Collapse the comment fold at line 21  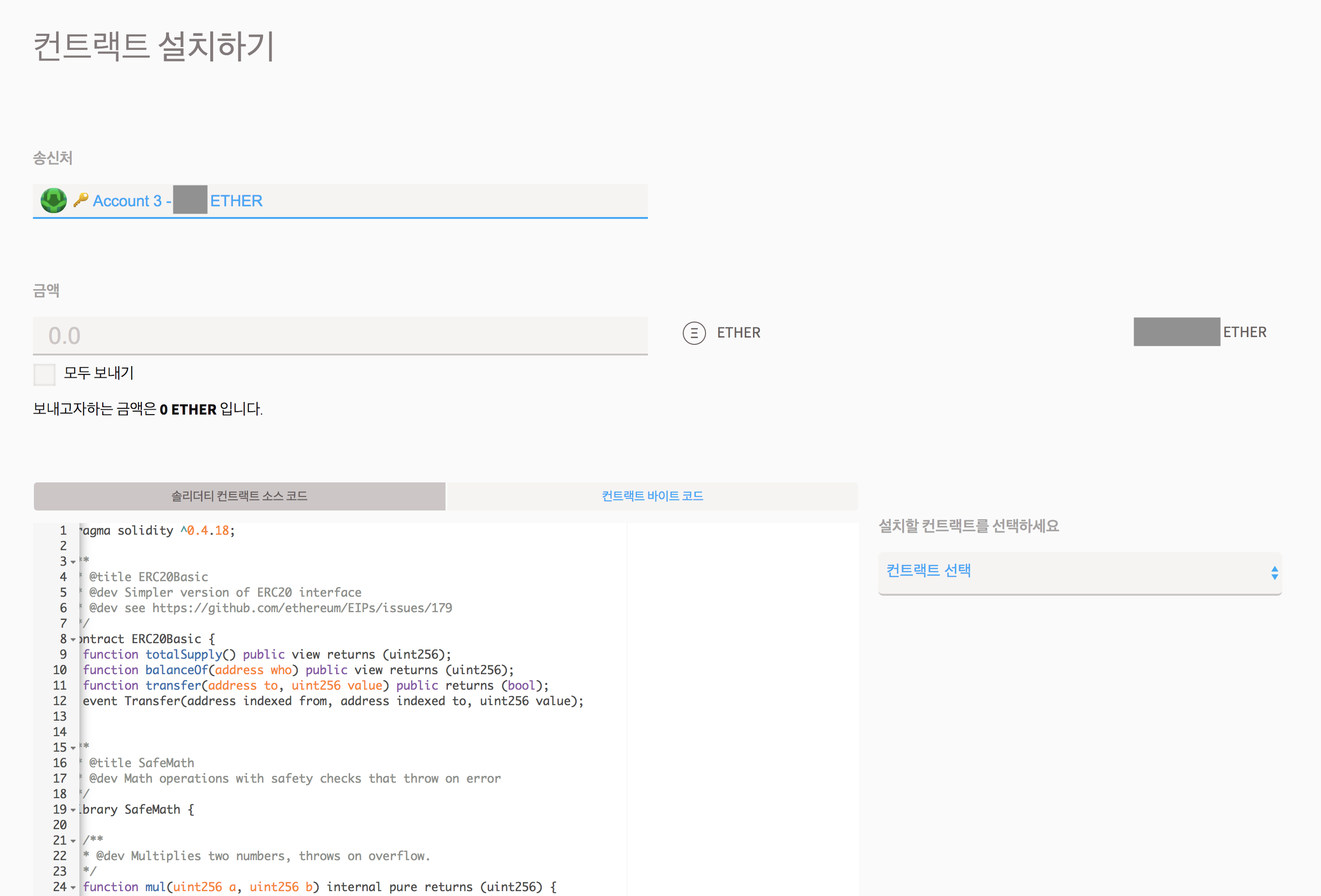pos(73,841)
